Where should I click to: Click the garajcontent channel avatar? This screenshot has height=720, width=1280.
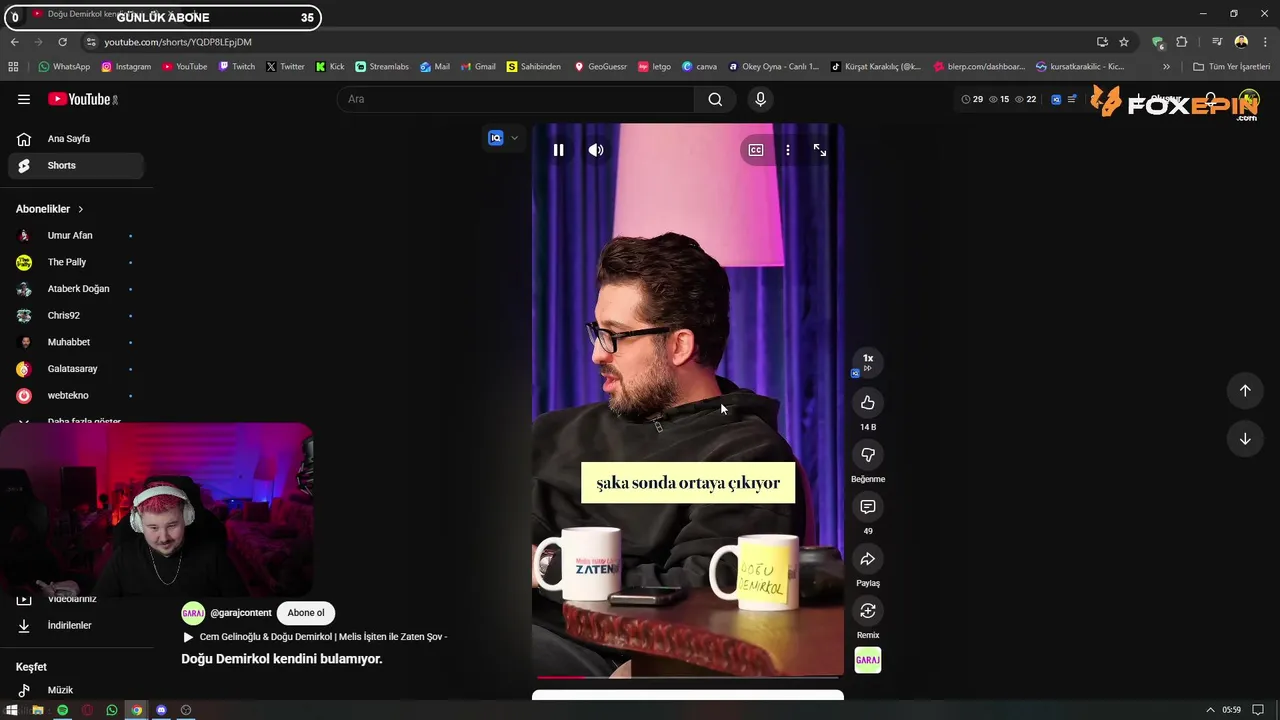click(193, 613)
